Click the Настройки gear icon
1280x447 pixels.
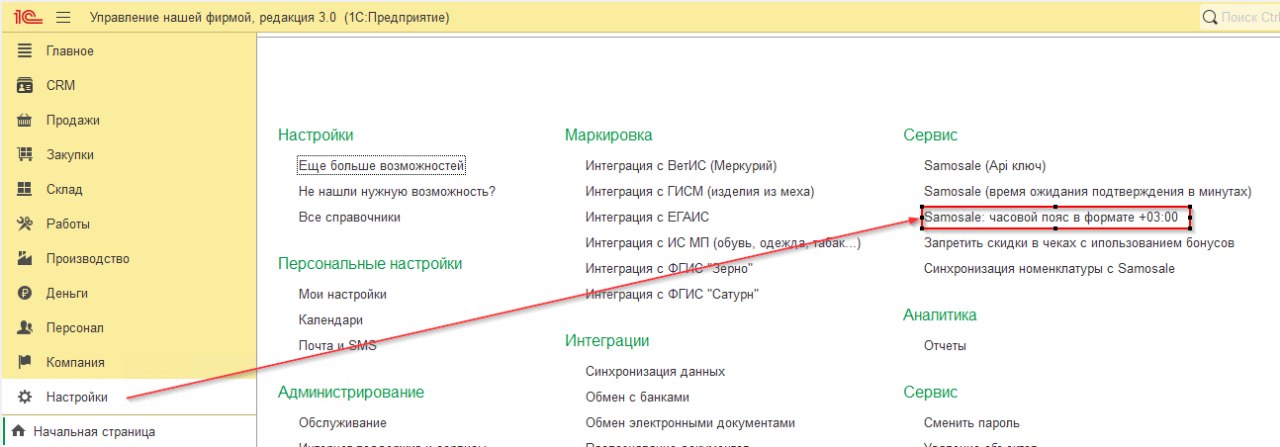click(x=25, y=397)
